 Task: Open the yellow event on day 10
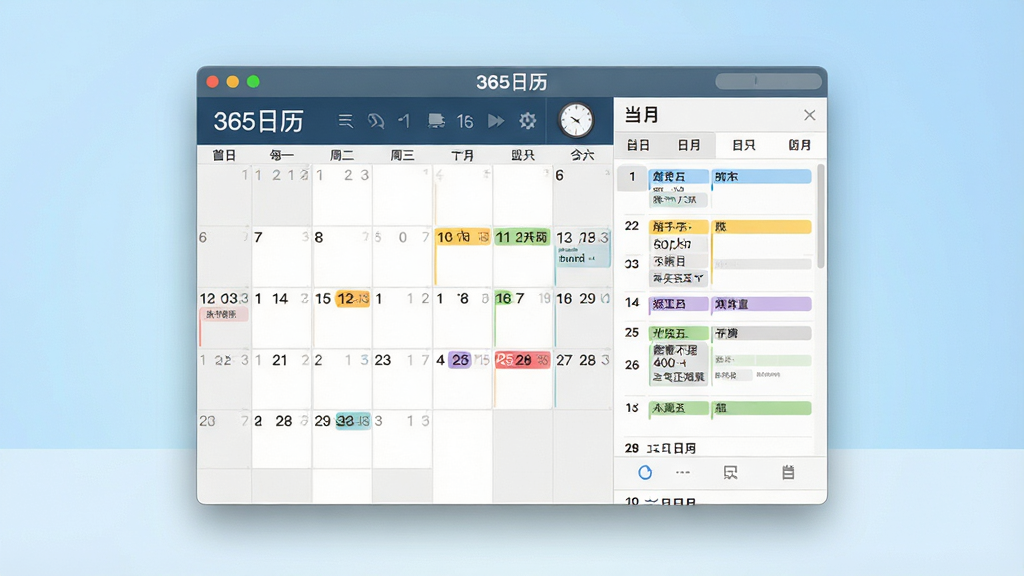pos(463,237)
